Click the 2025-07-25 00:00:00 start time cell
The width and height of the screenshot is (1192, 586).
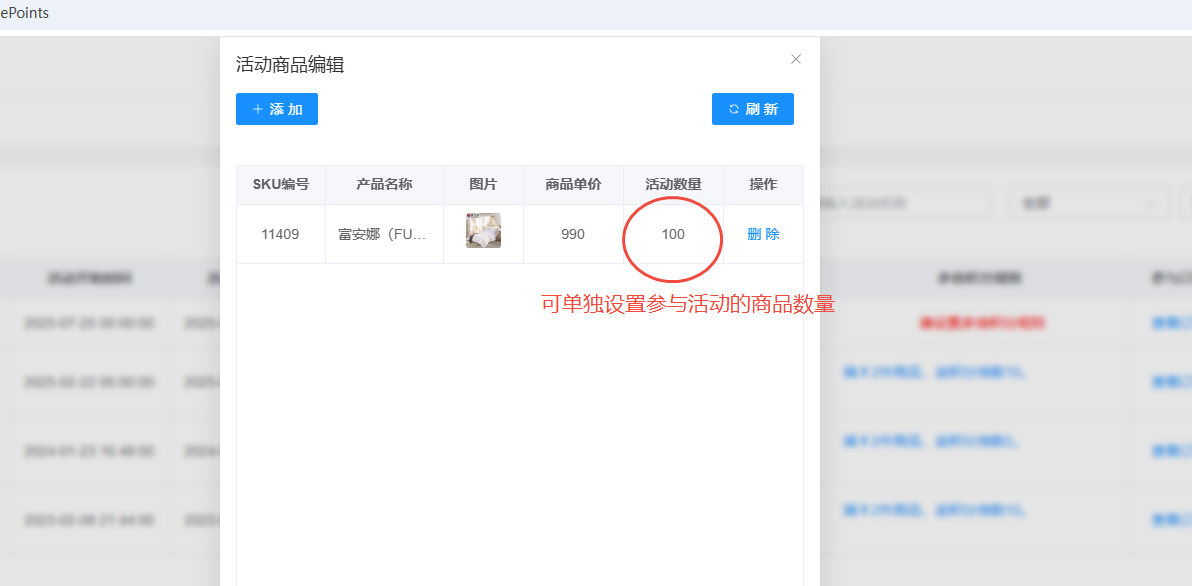(89, 323)
